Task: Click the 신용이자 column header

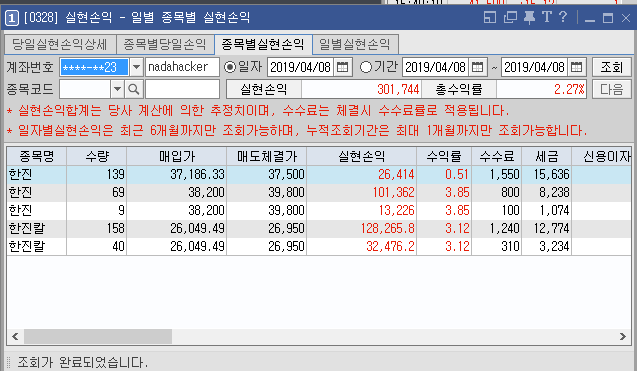Action: pos(602,156)
